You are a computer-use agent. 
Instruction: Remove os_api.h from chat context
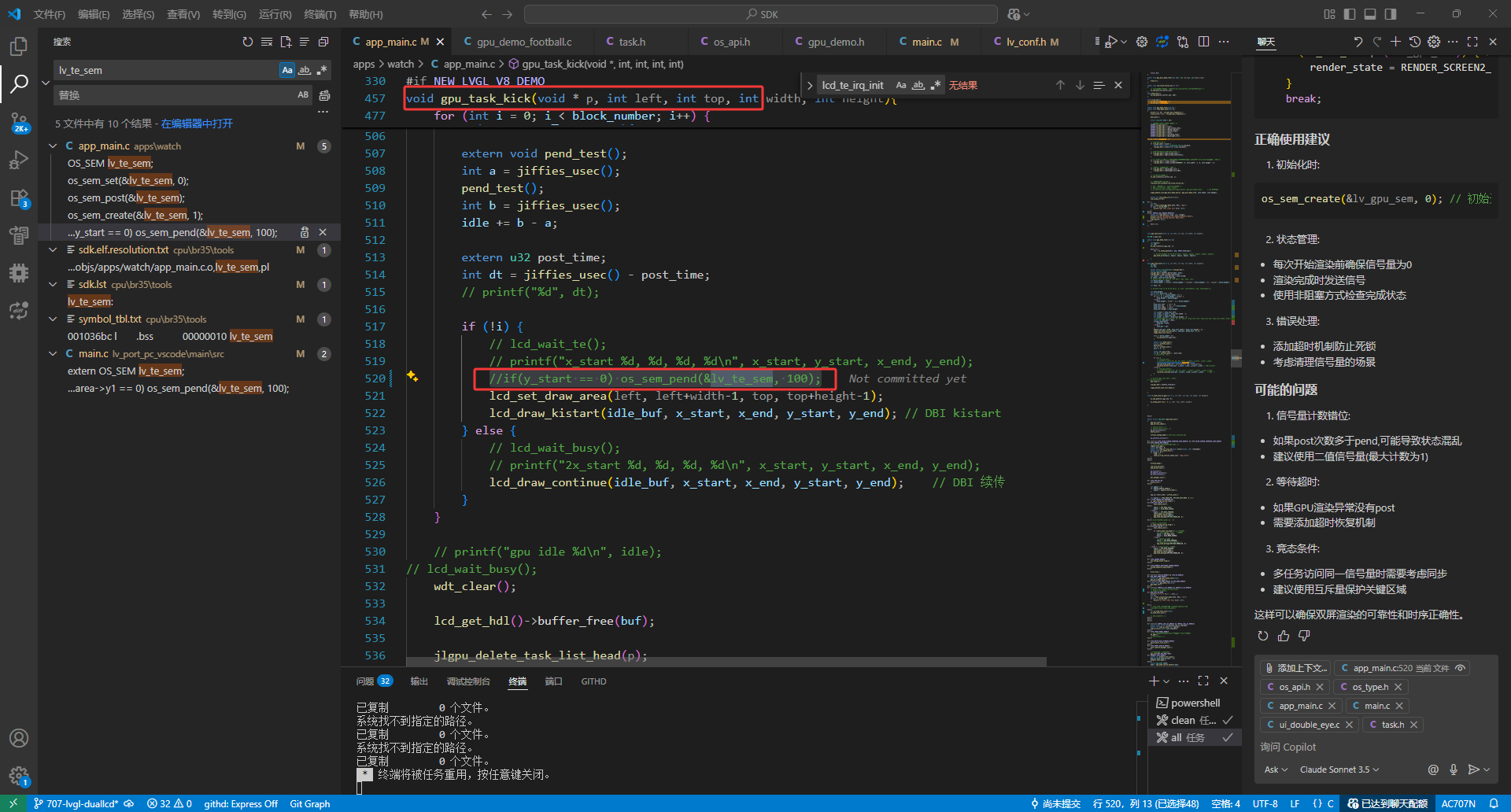coord(1320,687)
